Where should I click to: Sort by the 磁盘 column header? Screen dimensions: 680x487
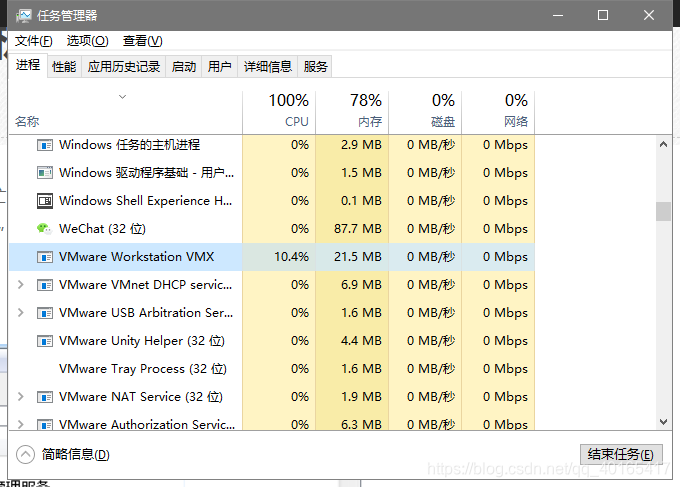pos(425,112)
